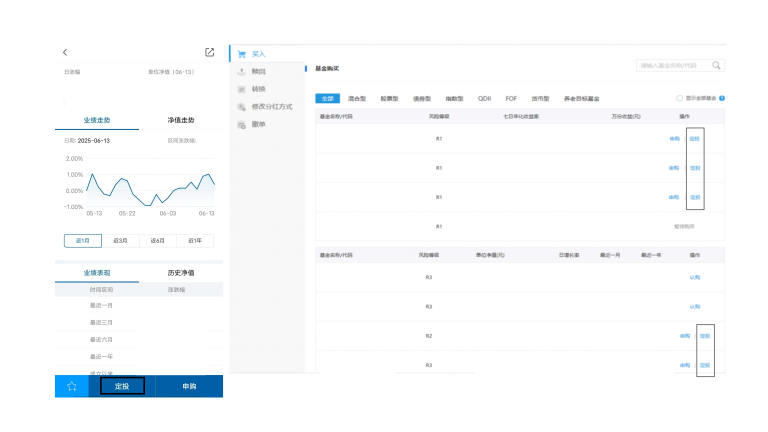
Task: Click the 暂停购买 status text
Action: tap(684, 227)
